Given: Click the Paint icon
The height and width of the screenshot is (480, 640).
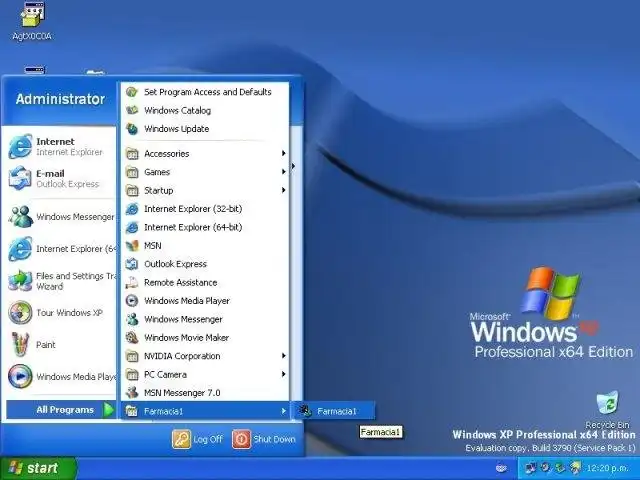Looking at the screenshot, I should tap(20, 344).
